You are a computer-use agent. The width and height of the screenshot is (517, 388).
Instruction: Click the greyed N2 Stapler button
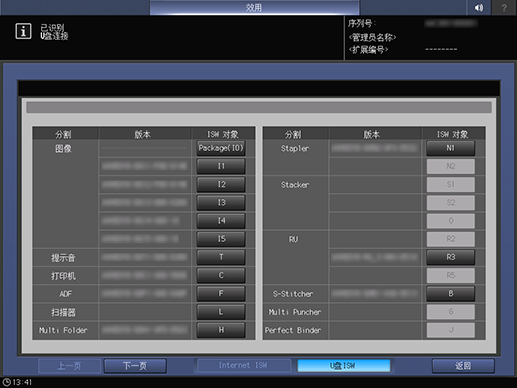click(x=451, y=166)
